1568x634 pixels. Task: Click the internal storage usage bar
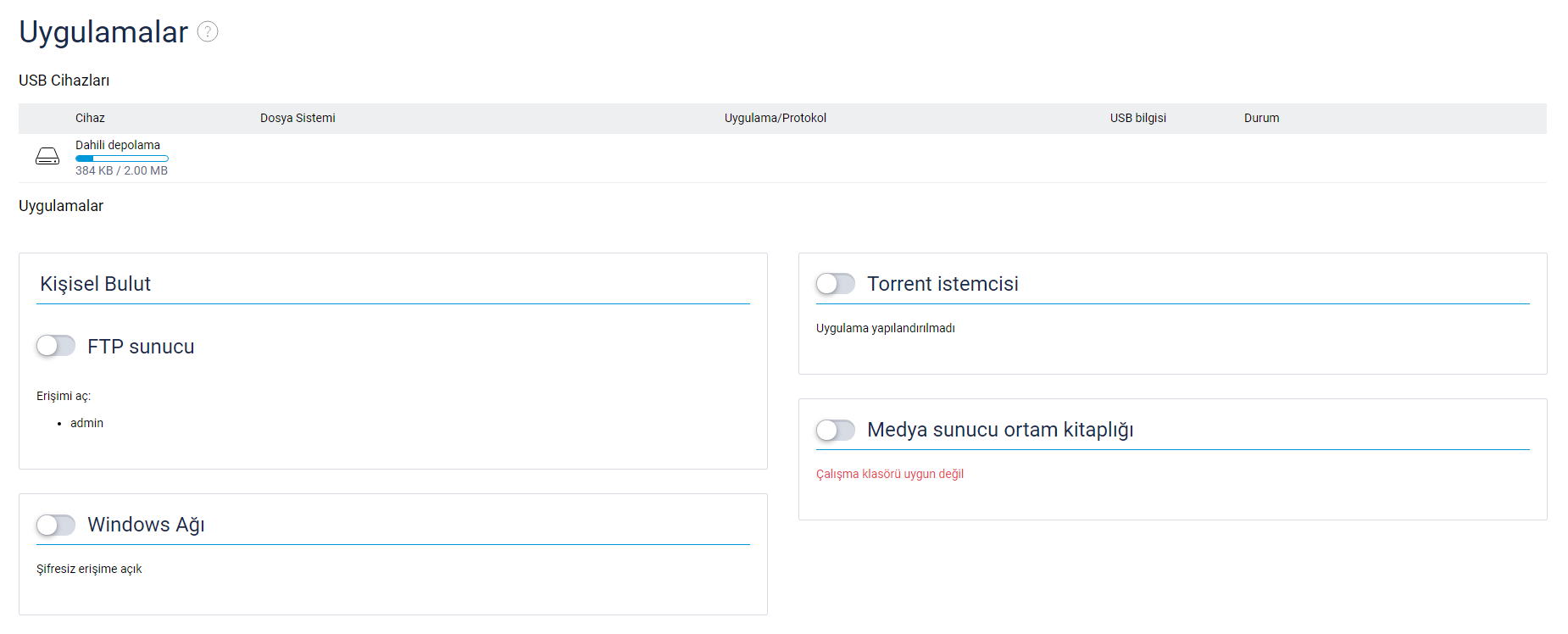click(x=122, y=158)
